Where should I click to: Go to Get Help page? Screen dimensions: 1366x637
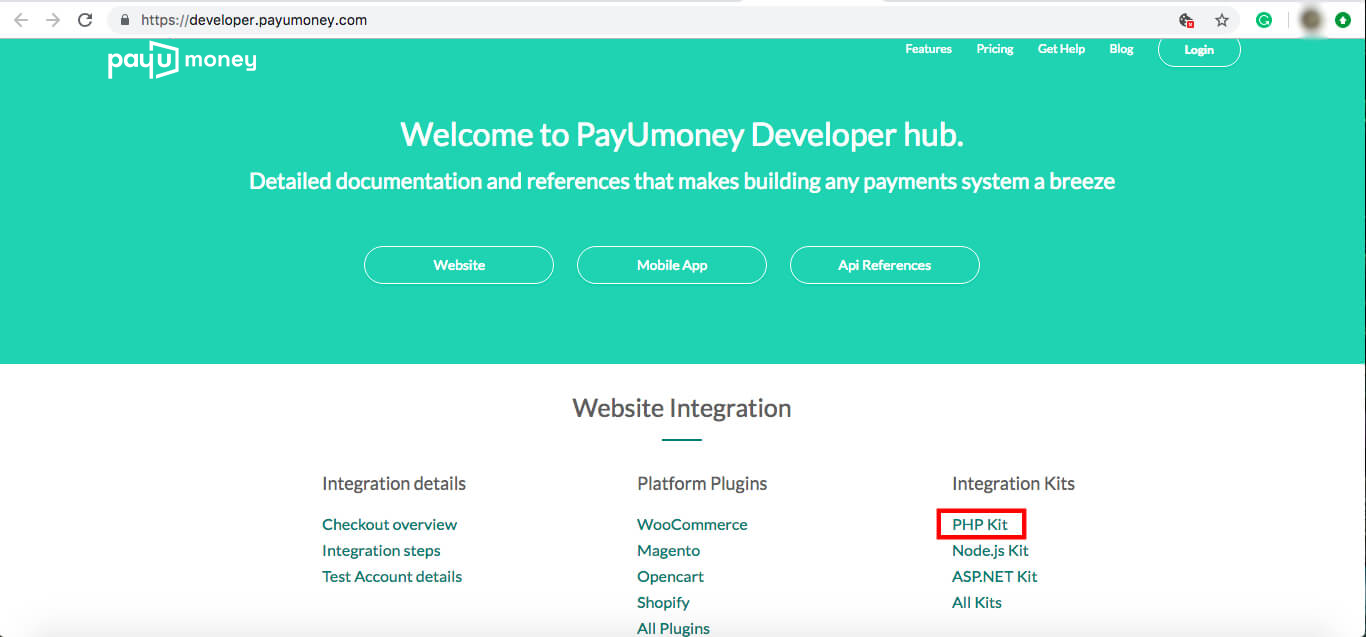click(x=1061, y=49)
